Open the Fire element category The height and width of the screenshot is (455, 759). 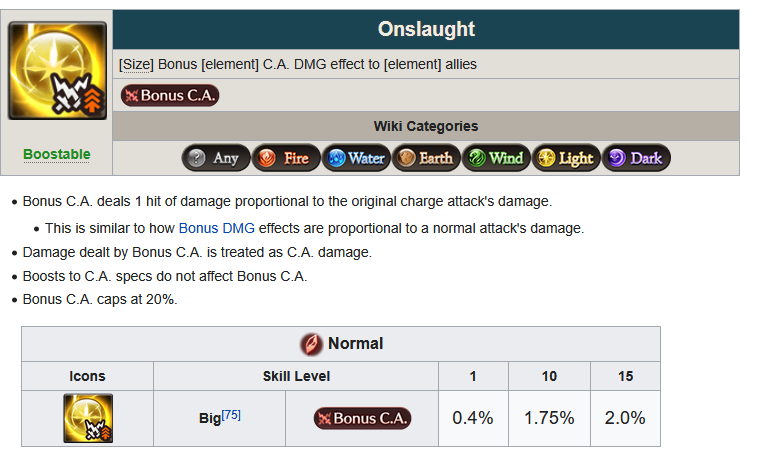286,158
